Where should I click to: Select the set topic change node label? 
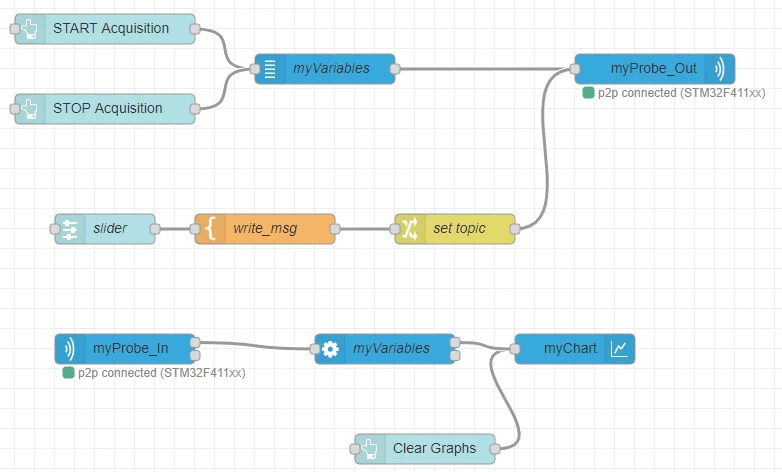point(459,229)
